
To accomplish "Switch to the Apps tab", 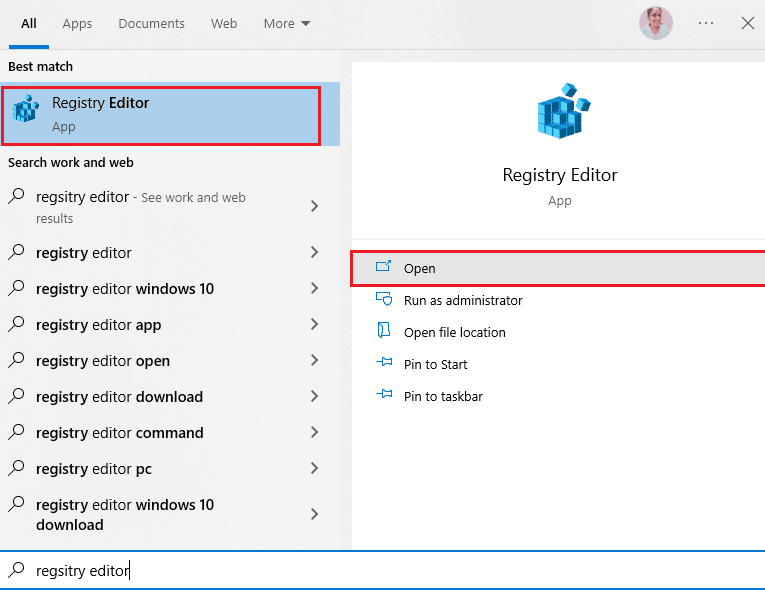I will pyautogui.click(x=77, y=23).
